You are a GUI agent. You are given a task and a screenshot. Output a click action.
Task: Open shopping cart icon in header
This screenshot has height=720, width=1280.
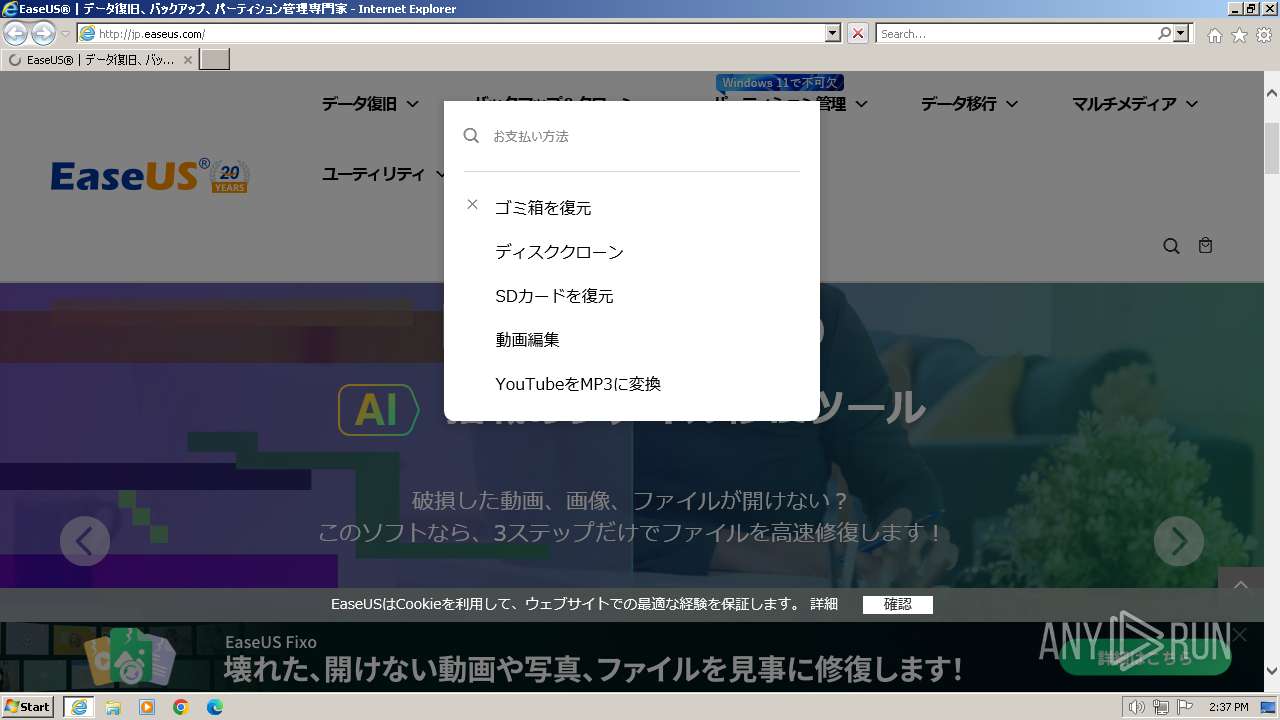[x=1205, y=245]
